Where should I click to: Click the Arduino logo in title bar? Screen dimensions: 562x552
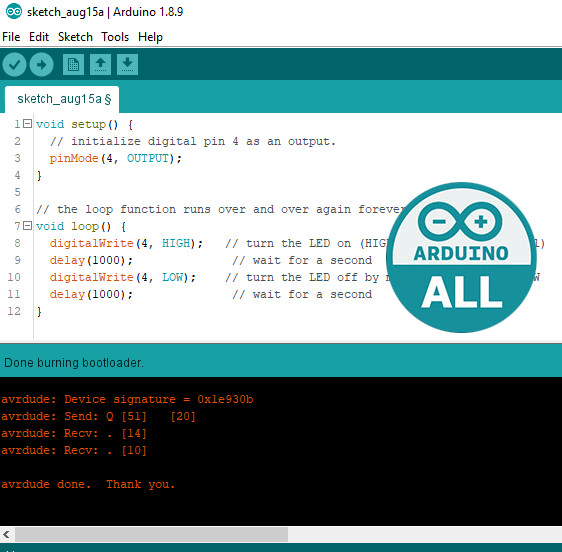click(x=14, y=11)
